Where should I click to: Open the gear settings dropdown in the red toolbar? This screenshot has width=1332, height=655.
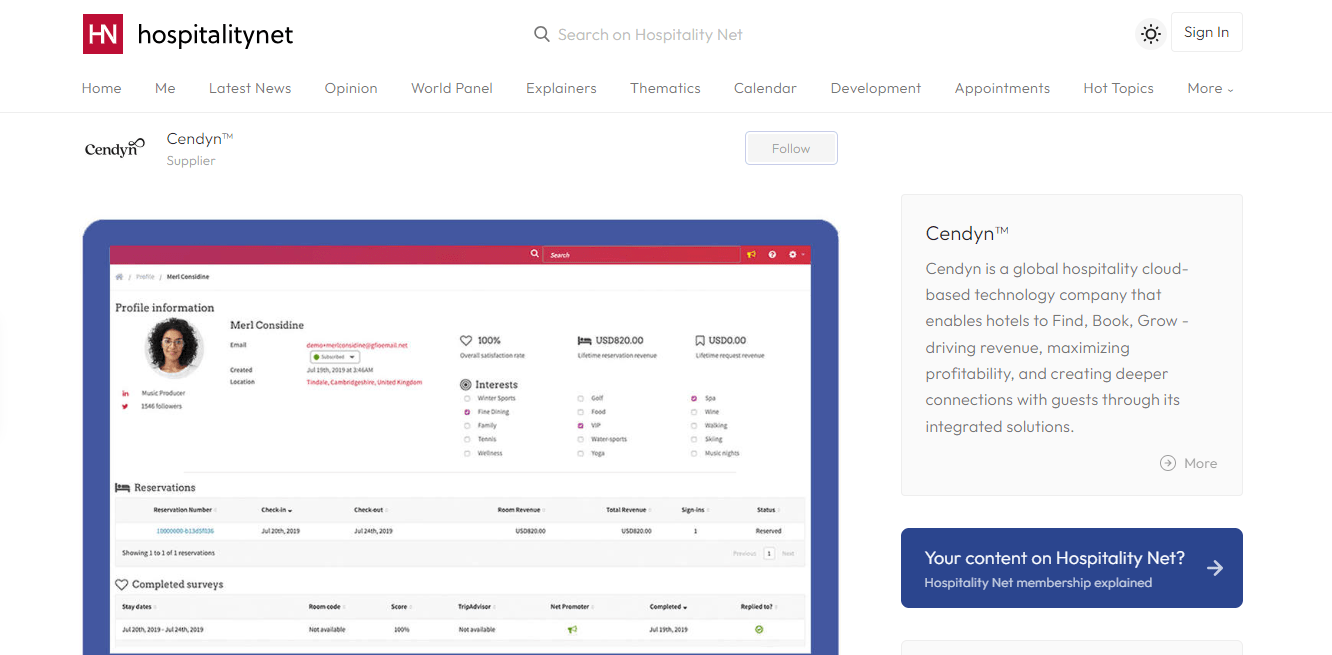coord(796,254)
